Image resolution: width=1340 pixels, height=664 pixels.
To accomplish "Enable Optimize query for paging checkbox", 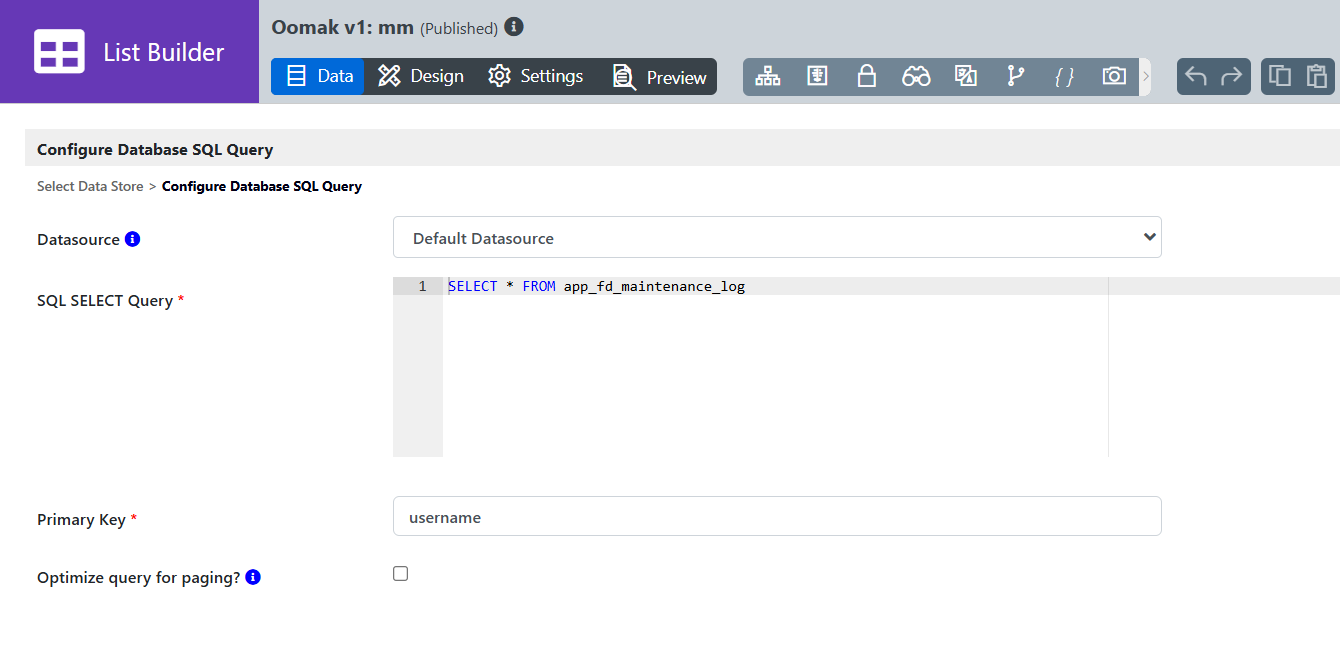I will pyautogui.click(x=401, y=574).
